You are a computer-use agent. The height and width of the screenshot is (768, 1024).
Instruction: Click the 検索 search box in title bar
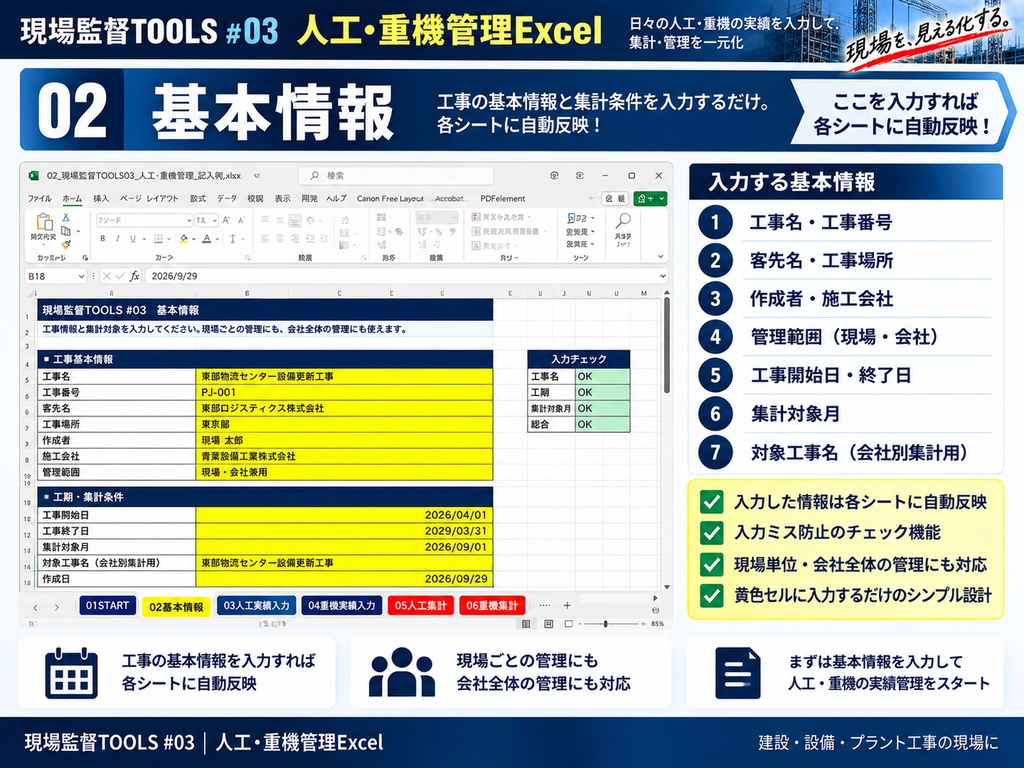pos(396,176)
